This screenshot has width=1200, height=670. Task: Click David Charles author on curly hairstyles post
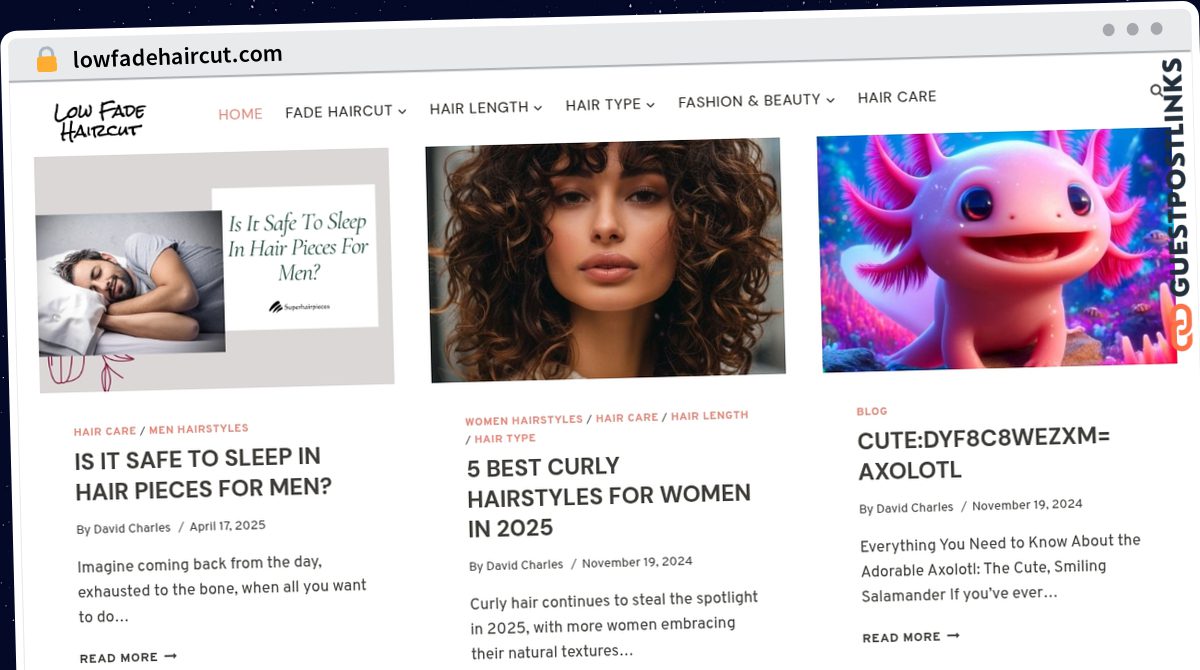coord(525,565)
